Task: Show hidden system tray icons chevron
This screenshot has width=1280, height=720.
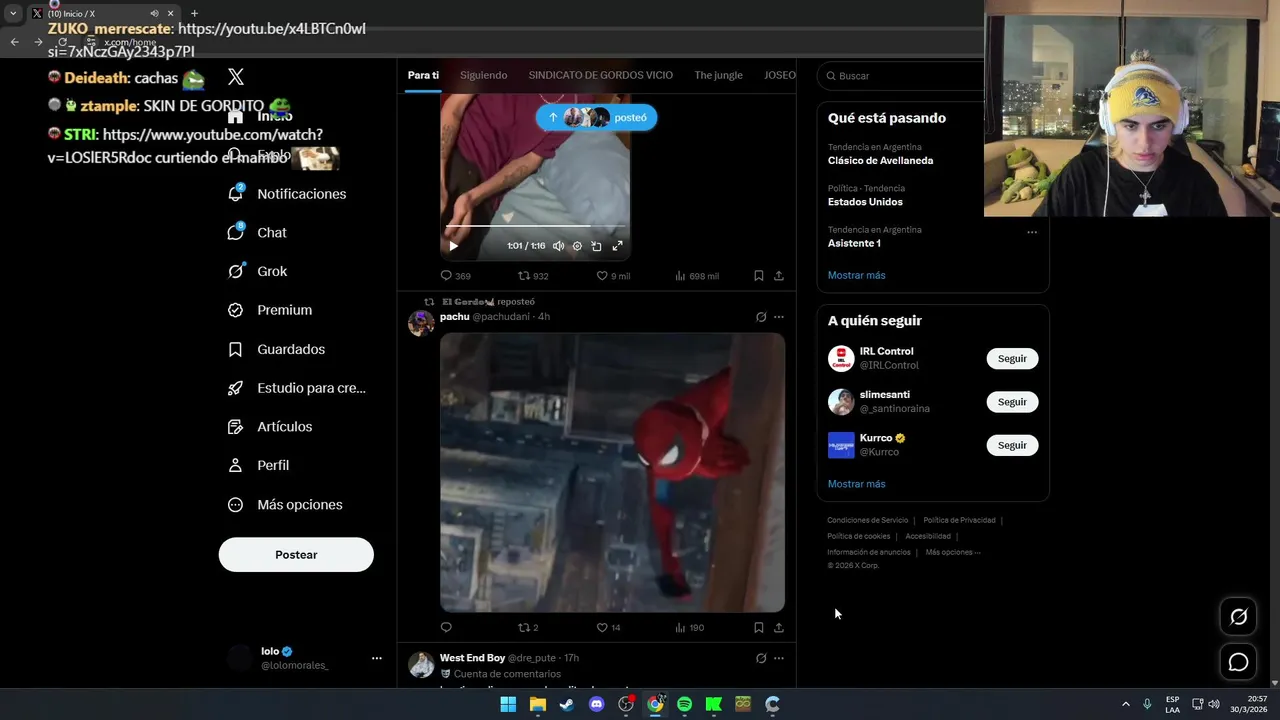Action: [1125, 704]
